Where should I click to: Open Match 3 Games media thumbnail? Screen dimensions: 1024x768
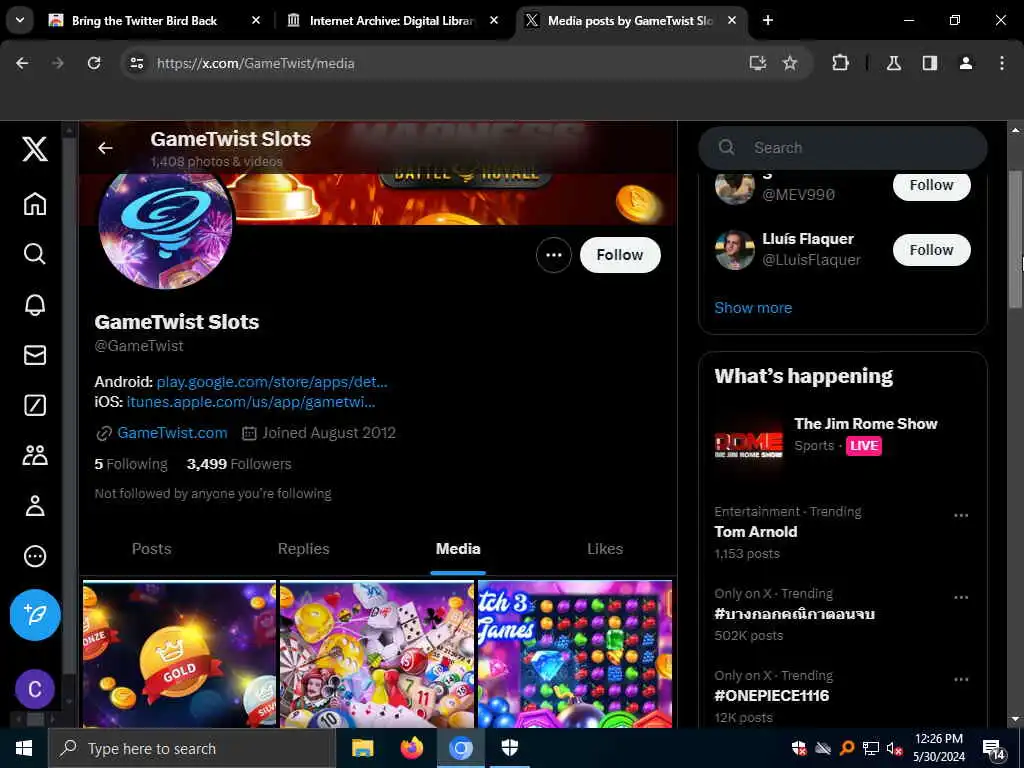point(575,654)
